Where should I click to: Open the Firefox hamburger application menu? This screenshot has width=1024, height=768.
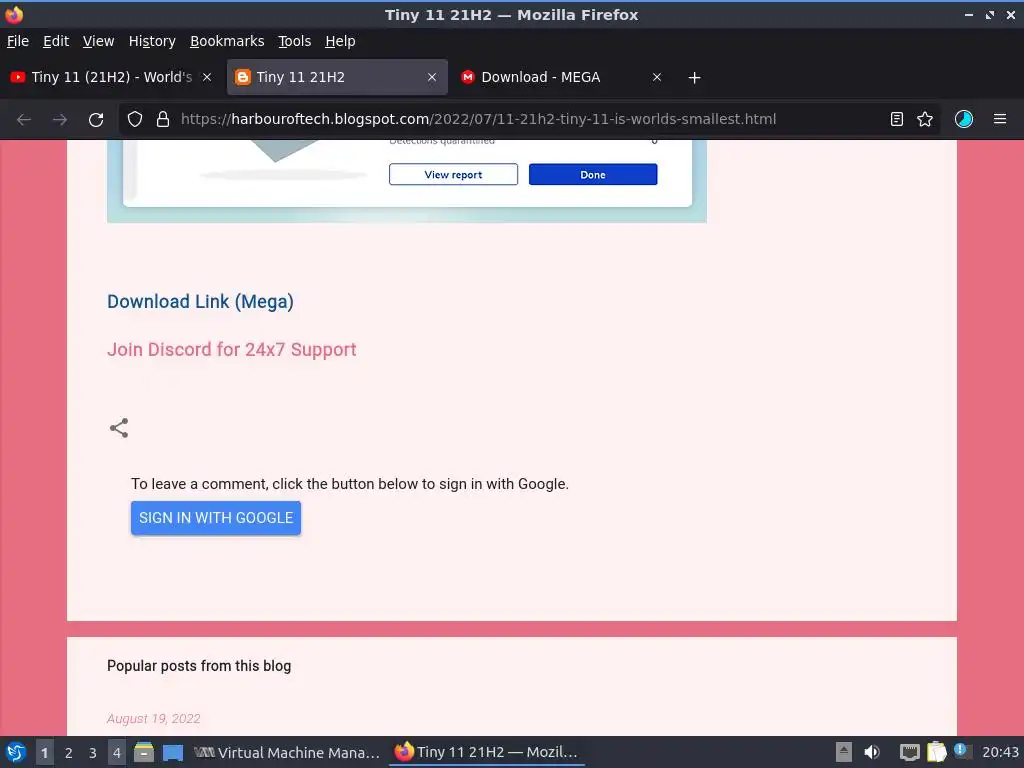click(x=1000, y=119)
